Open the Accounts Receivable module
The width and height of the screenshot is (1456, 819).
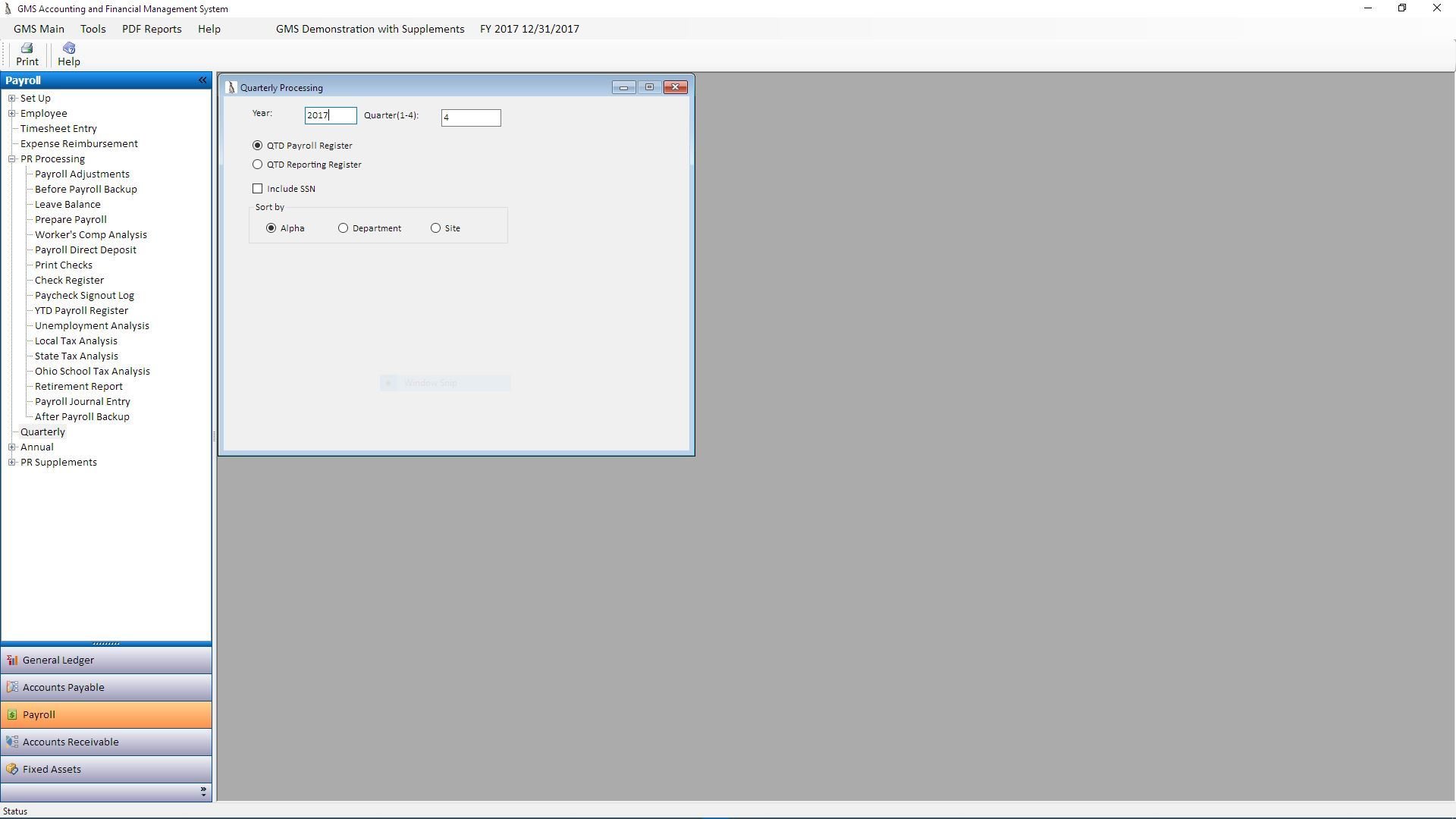(x=70, y=742)
